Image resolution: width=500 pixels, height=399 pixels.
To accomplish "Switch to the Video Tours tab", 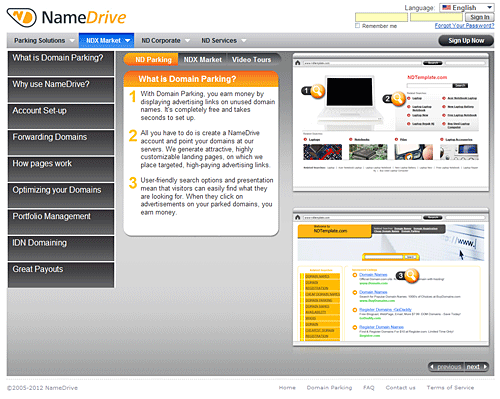I will pos(252,59).
